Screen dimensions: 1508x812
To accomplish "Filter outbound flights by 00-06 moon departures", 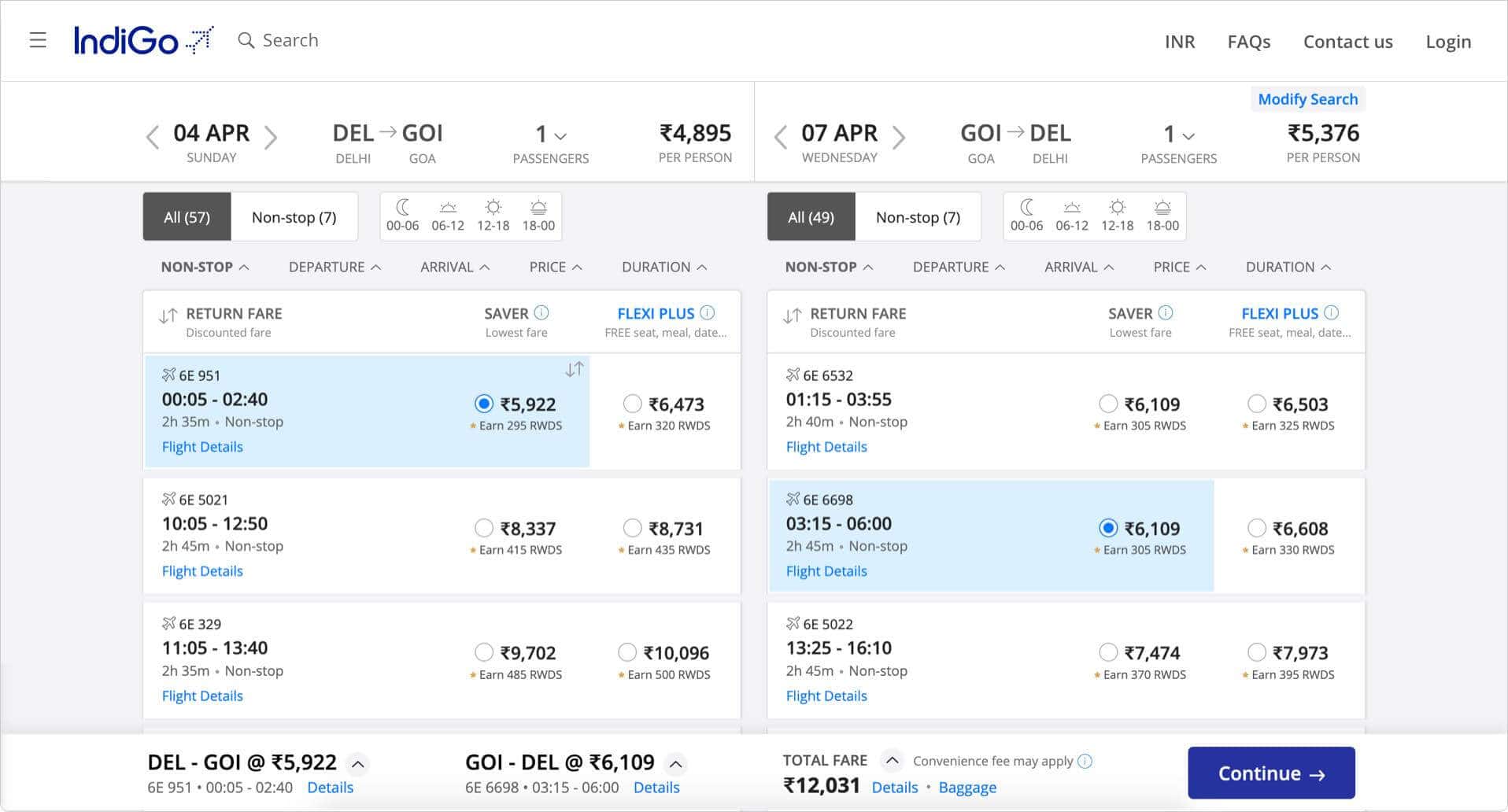I will [403, 215].
